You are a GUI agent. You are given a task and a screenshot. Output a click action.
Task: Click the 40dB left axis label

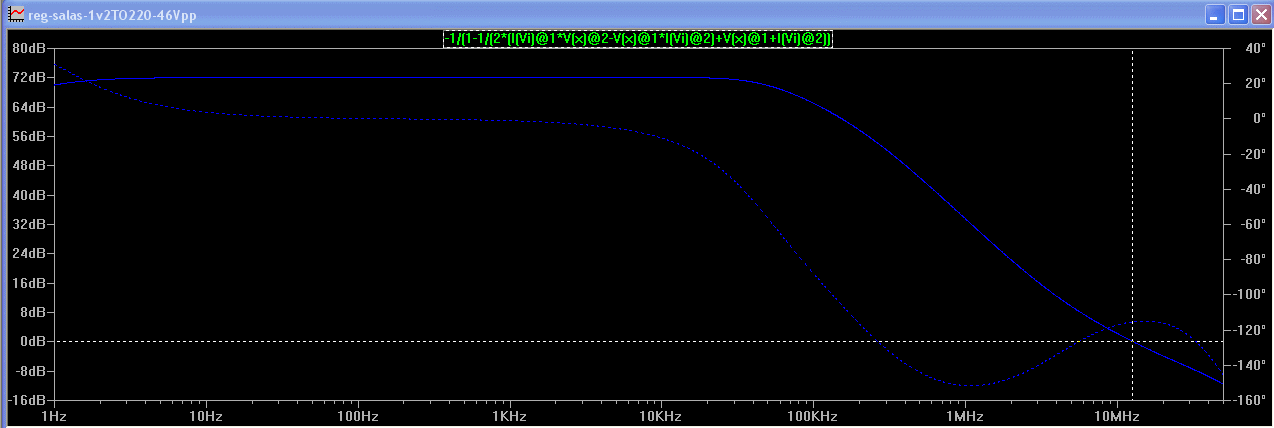[27, 195]
